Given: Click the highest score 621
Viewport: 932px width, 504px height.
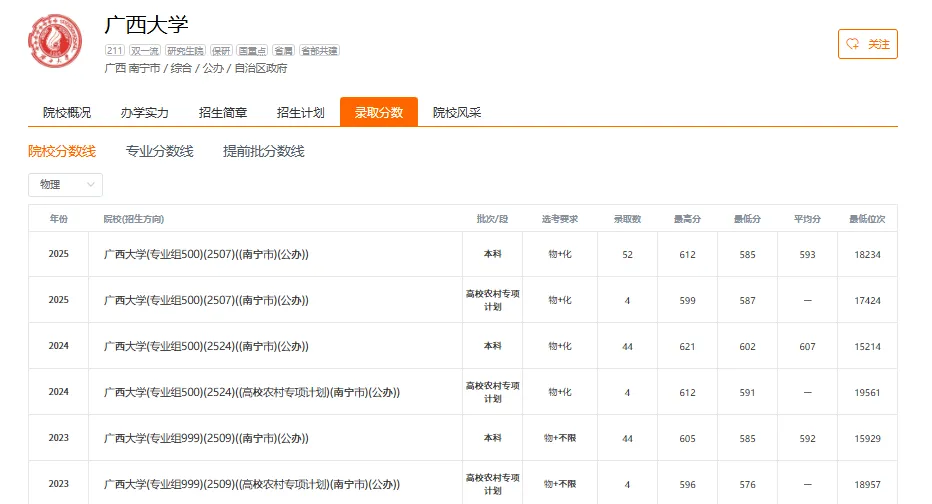Looking at the screenshot, I should click(x=687, y=346).
